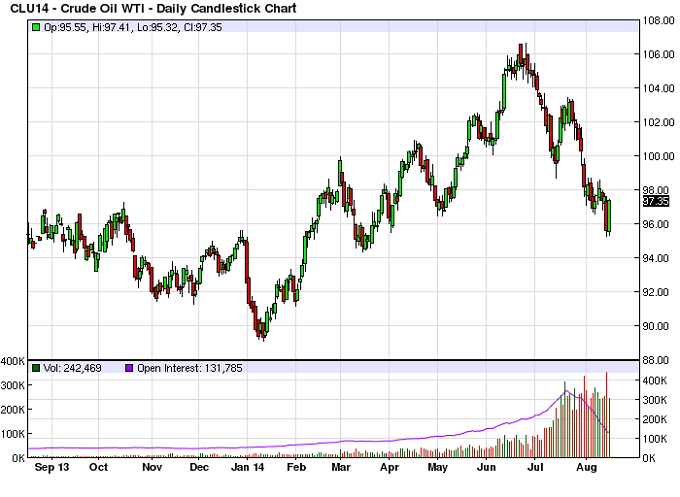Click the '102.00' price axis label
680x497 pixels.
(x=658, y=122)
